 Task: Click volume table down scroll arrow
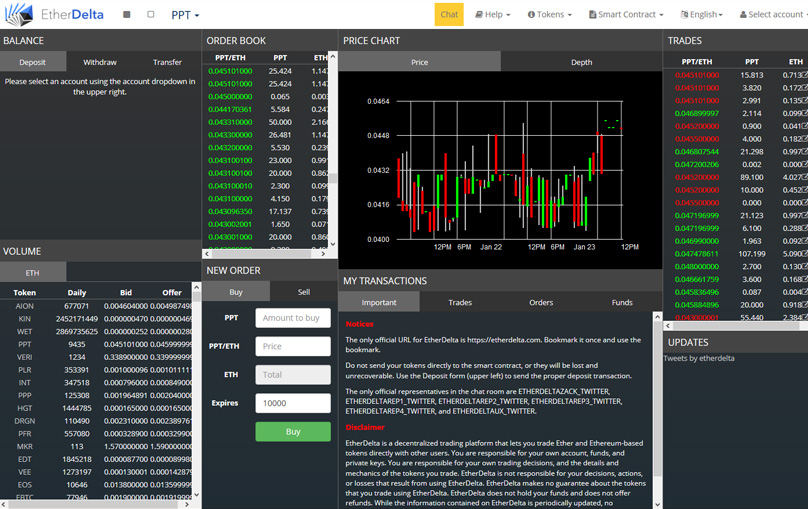(196, 494)
